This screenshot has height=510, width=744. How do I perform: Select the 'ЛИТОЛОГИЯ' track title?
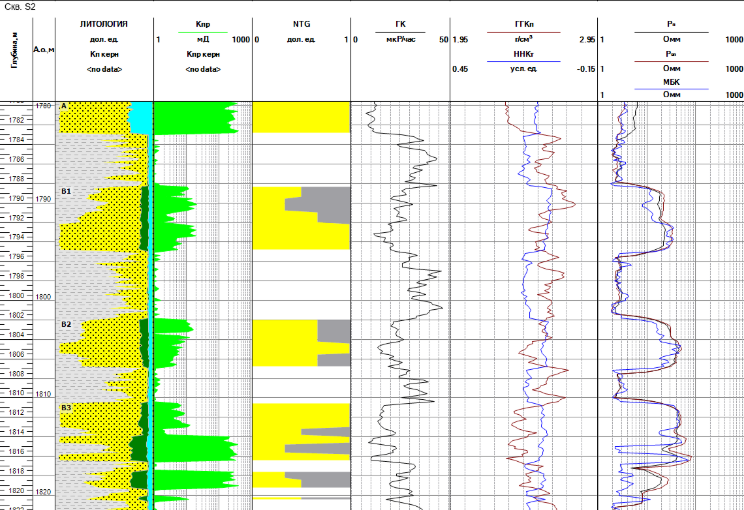(x=103, y=24)
